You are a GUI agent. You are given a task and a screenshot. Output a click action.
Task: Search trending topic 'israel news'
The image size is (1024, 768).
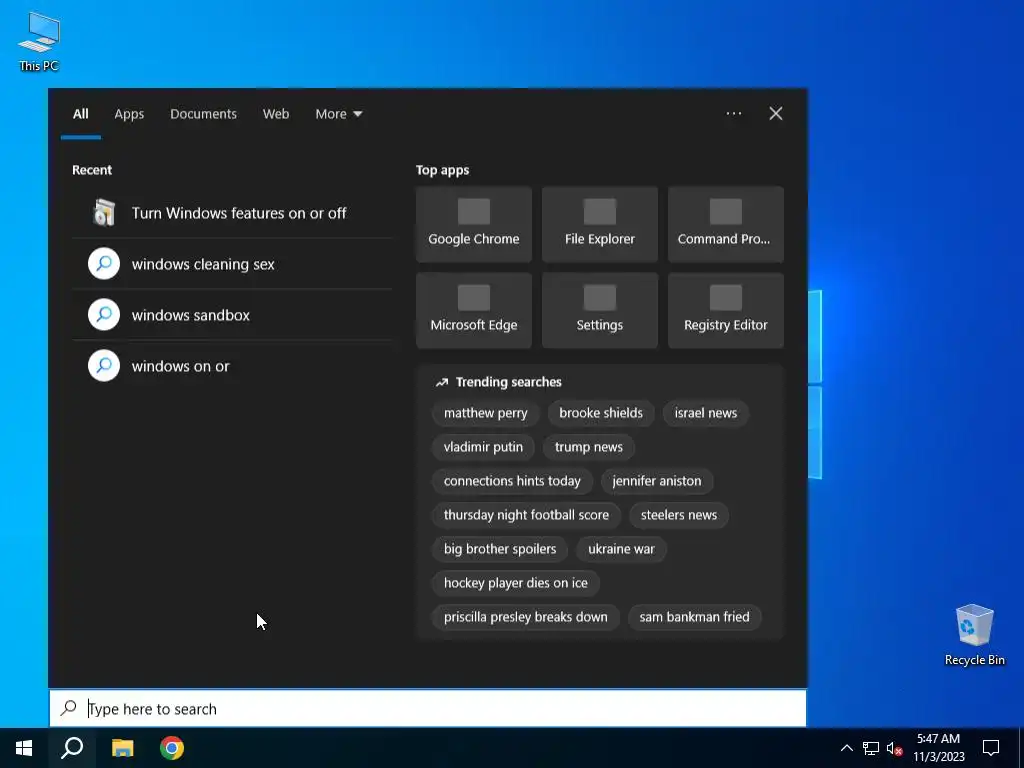coord(705,413)
